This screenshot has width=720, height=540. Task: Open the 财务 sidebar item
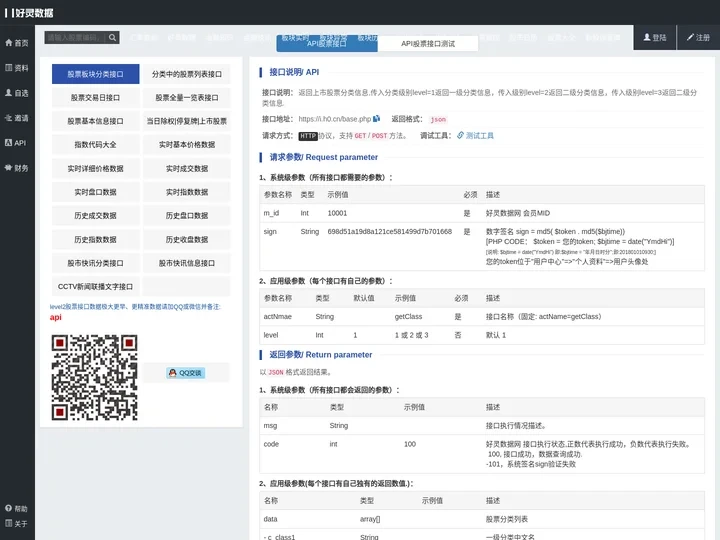[x=17, y=168]
